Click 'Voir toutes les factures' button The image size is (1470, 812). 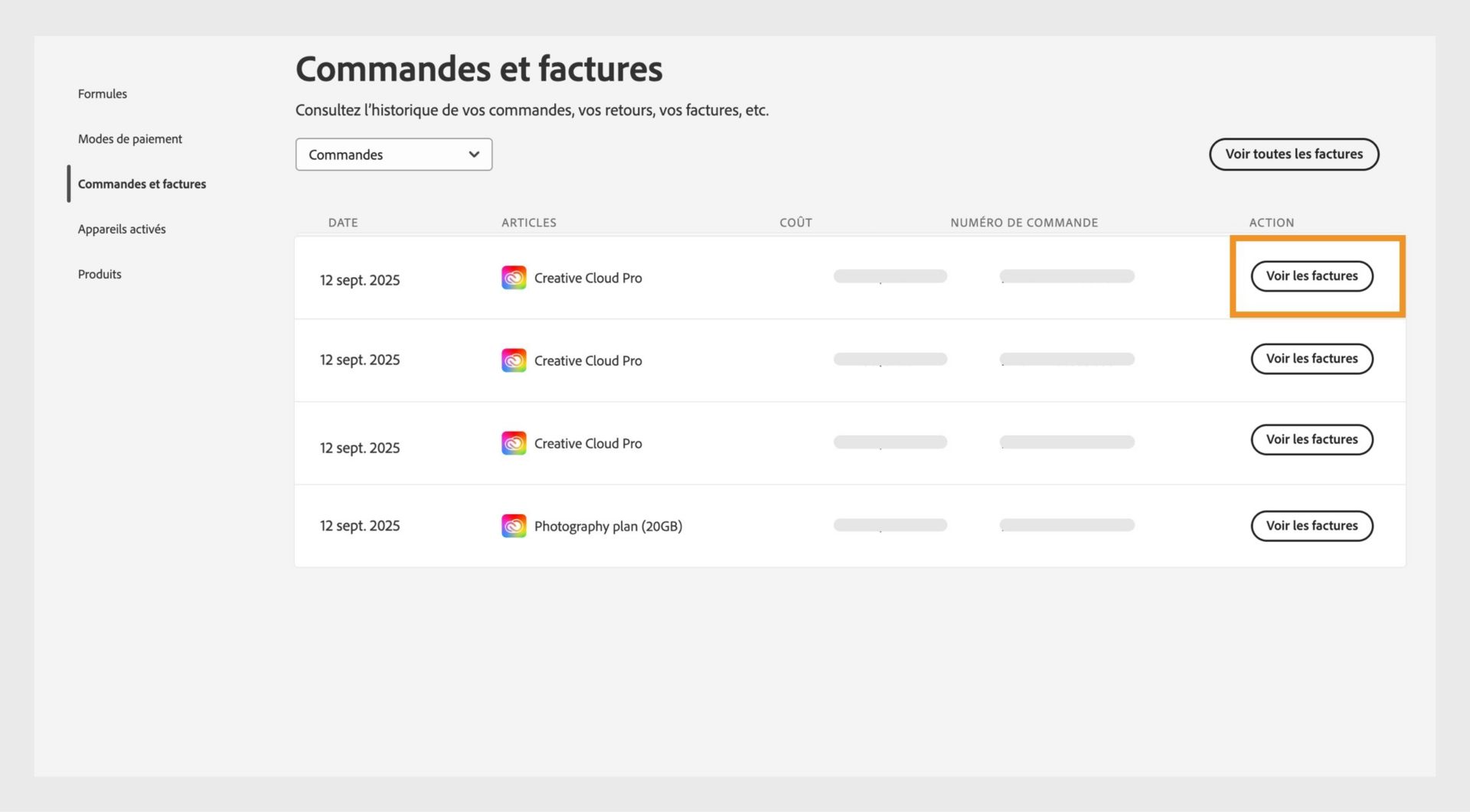point(1294,154)
